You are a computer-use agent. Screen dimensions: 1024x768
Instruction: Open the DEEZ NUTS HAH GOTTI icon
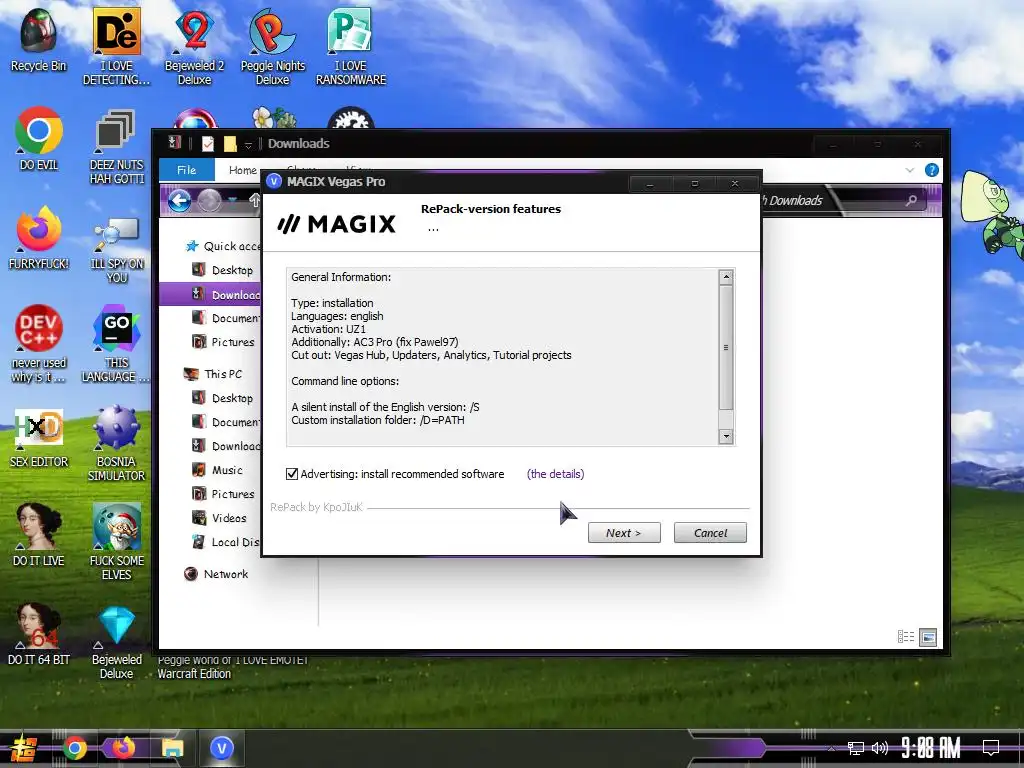click(116, 146)
